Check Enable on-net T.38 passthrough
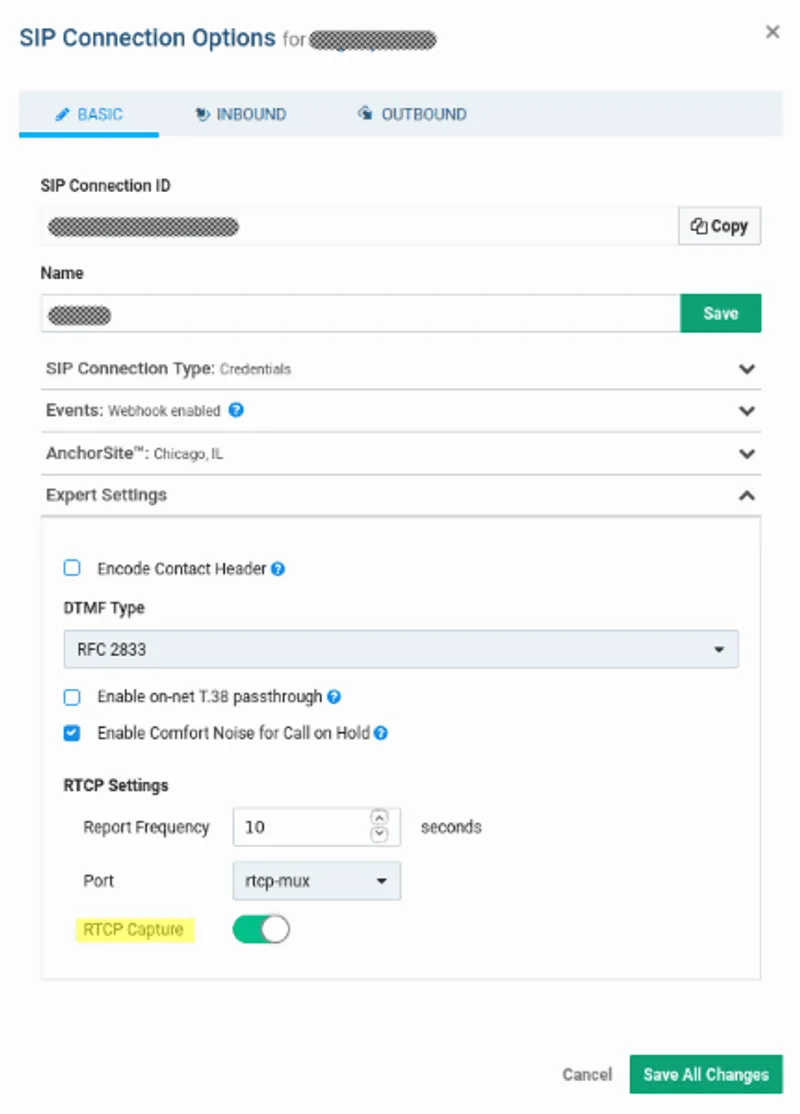 pyautogui.click(x=72, y=697)
